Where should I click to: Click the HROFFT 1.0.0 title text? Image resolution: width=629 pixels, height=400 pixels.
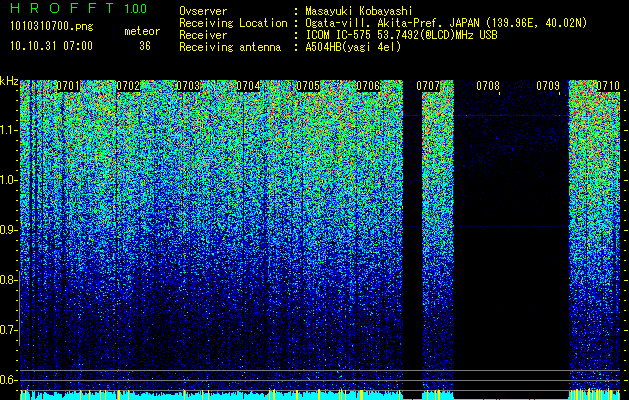tap(78, 8)
